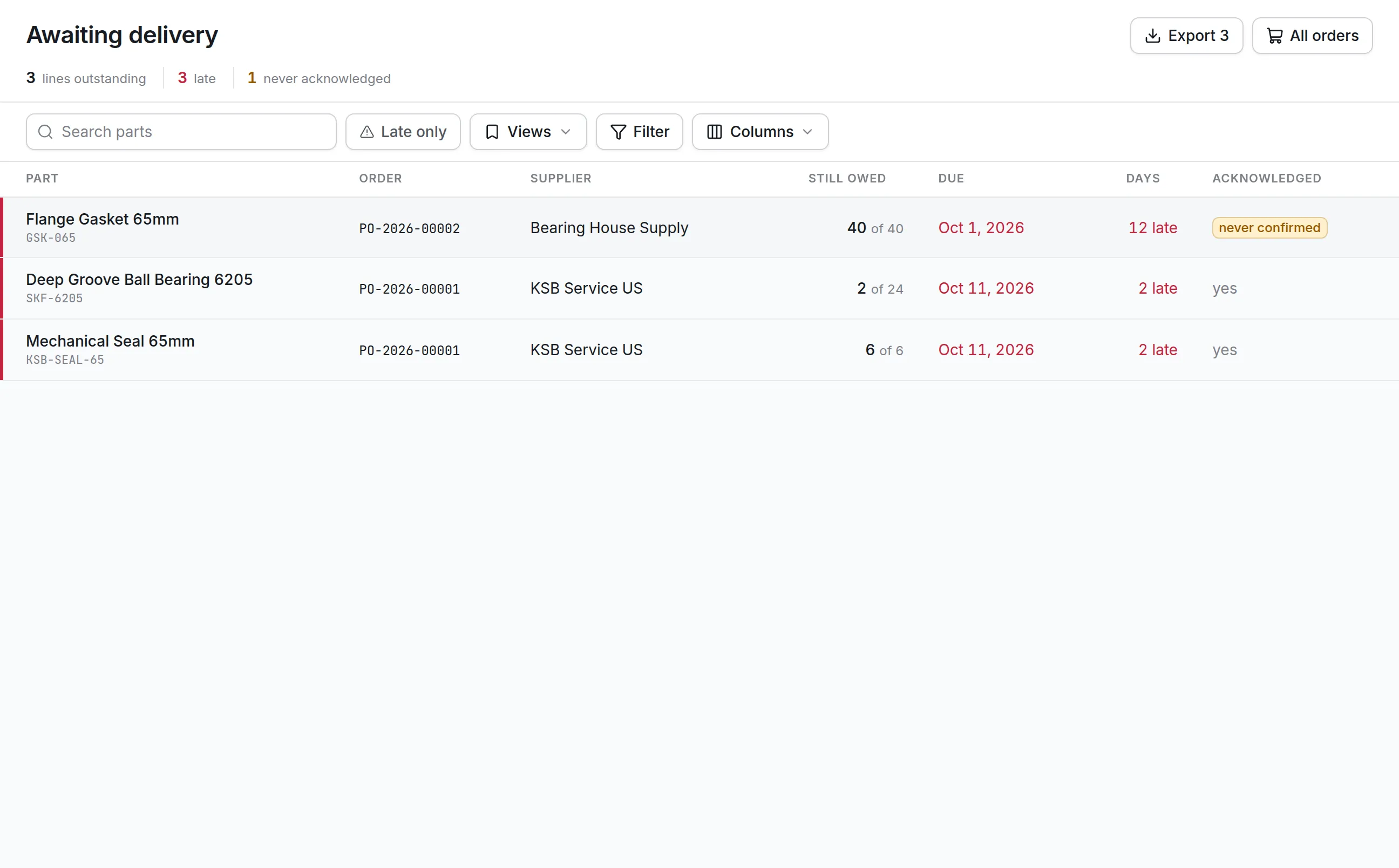Image resolution: width=1399 pixels, height=868 pixels.
Task: Expand the Columns dropdown chevron
Action: pyautogui.click(x=807, y=132)
